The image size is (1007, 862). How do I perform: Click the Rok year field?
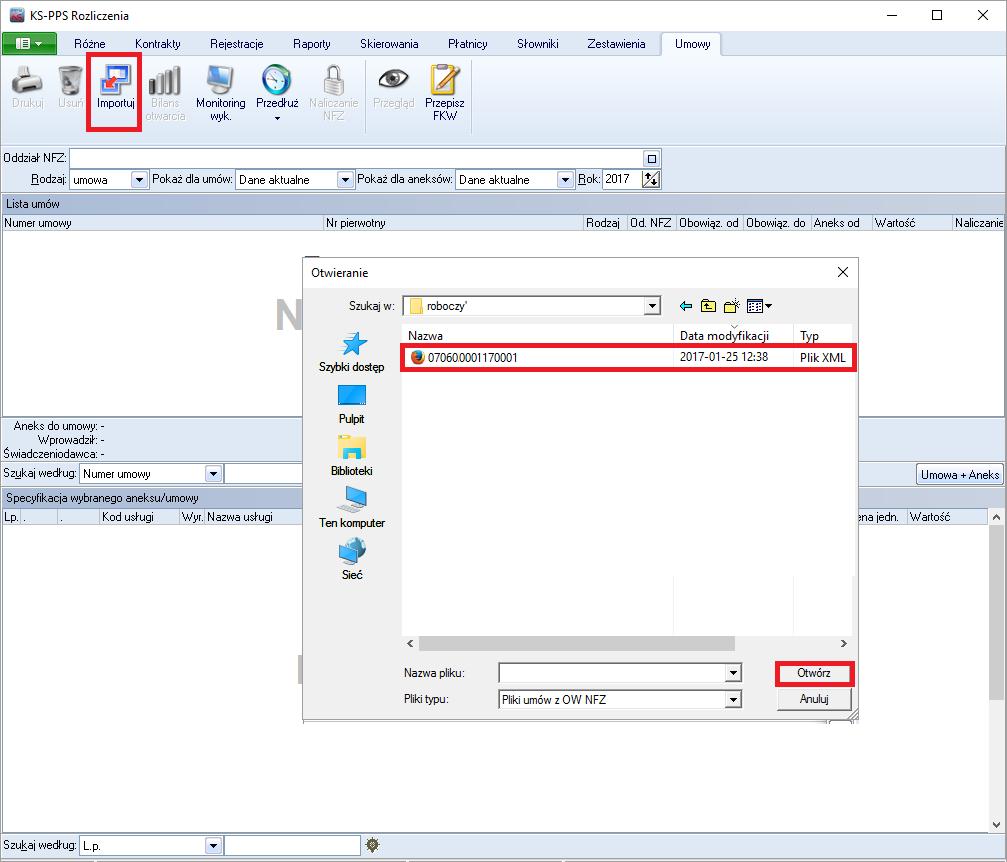[622, 179]
